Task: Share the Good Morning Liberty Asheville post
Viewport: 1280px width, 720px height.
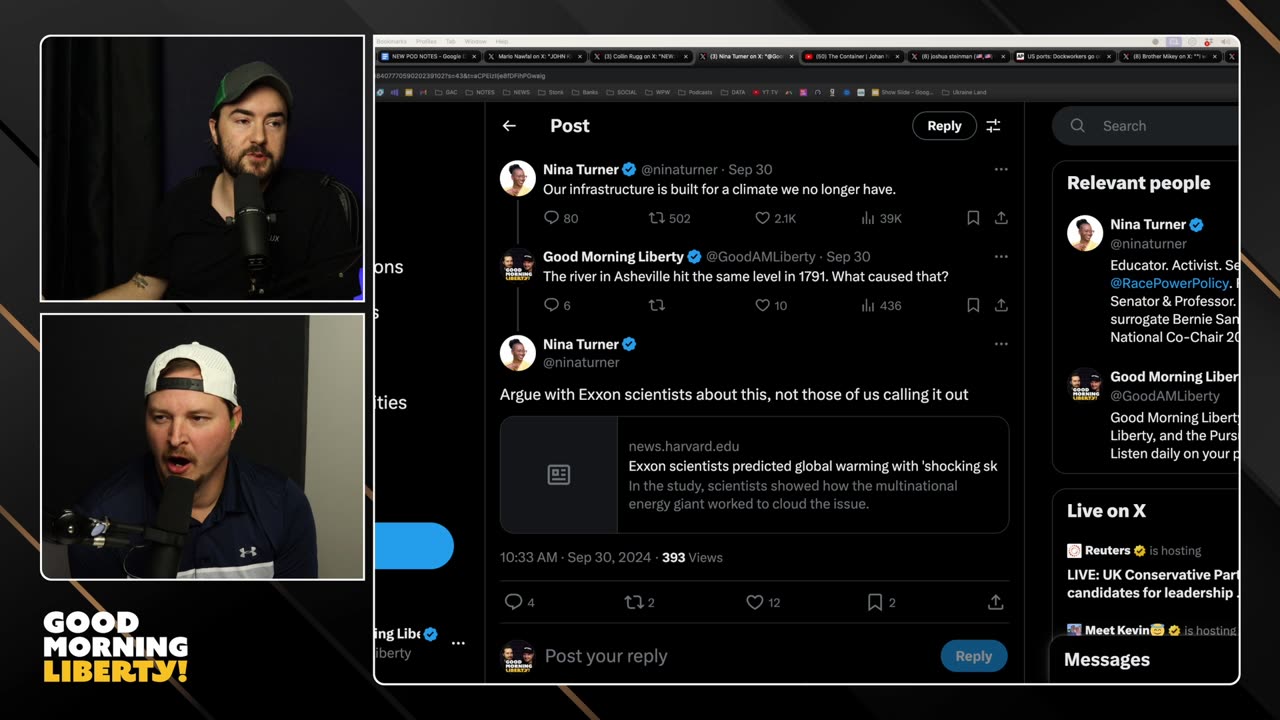Action: point(1001,305)
